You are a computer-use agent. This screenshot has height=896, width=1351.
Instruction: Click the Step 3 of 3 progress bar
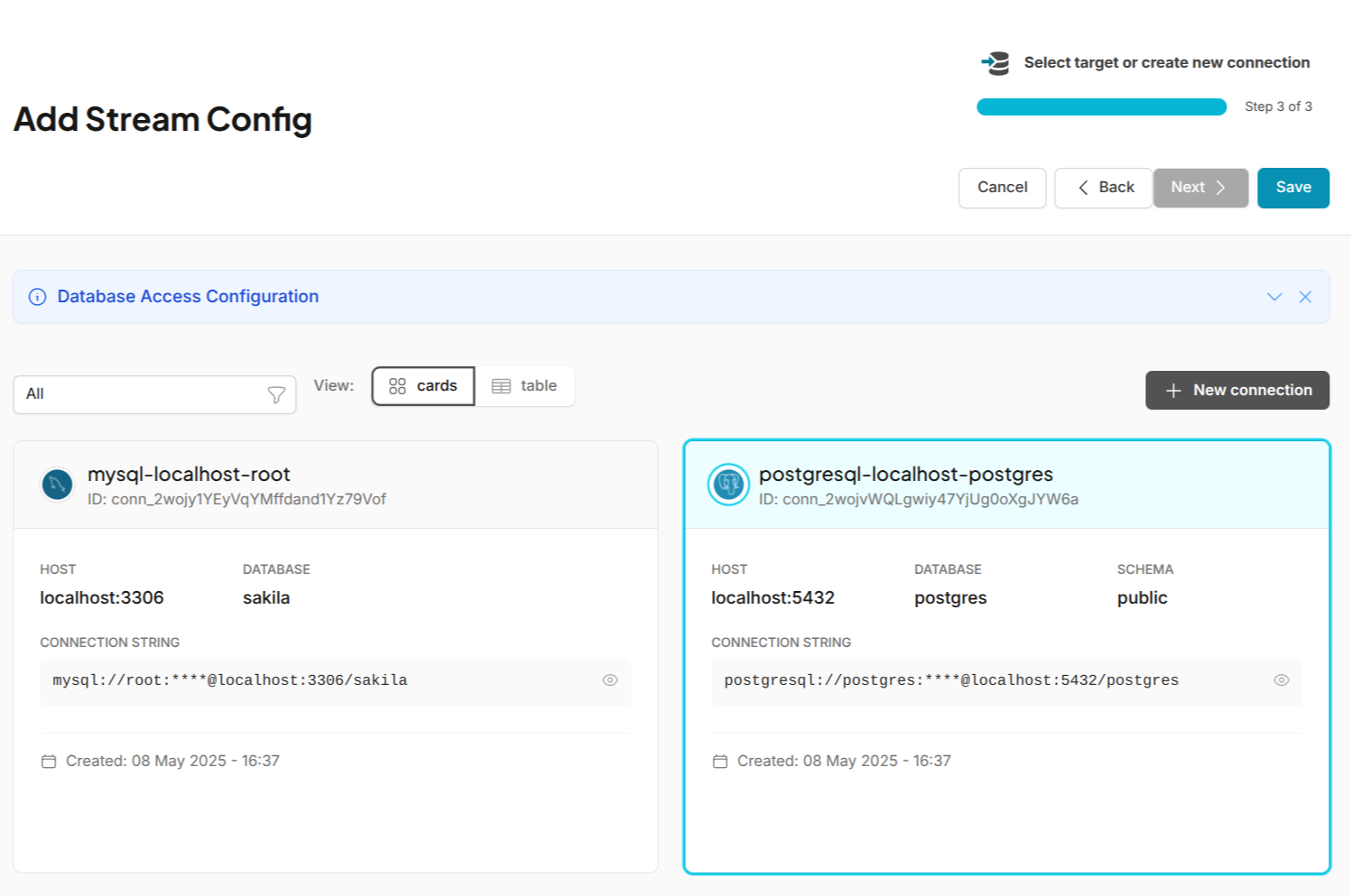click(x=1101, y=106)
